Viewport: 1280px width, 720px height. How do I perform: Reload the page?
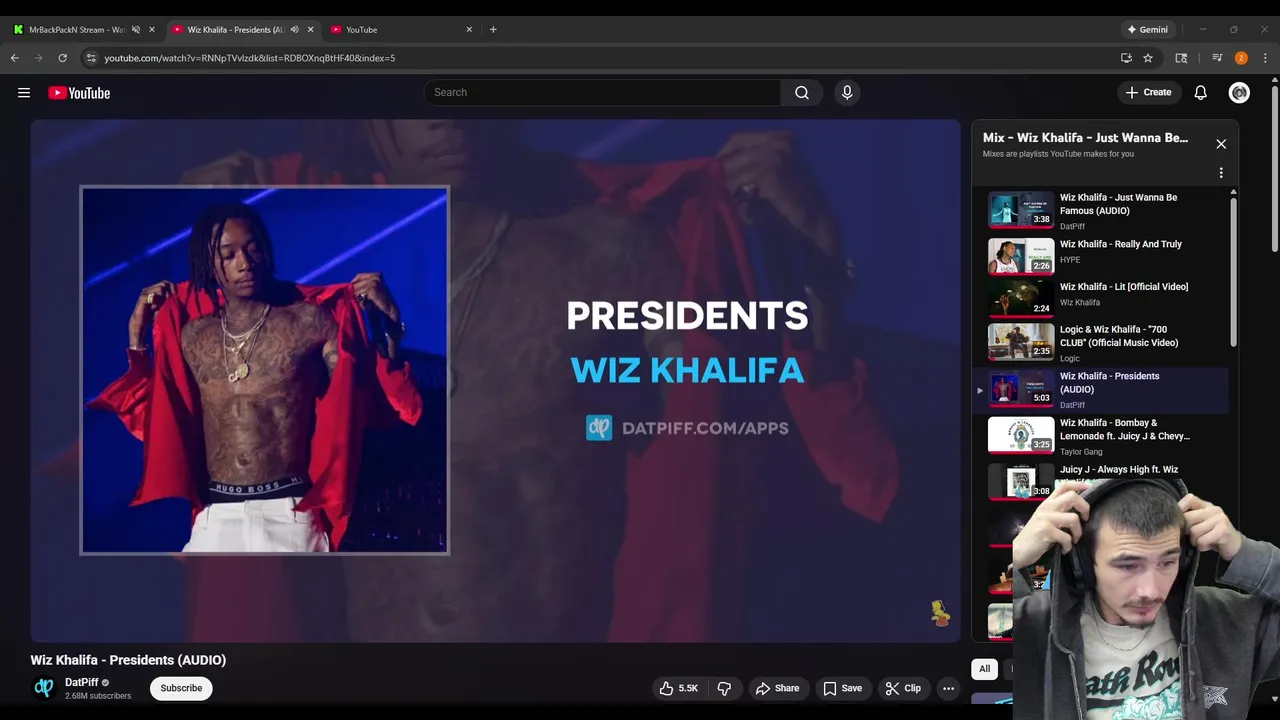click(x=62, y=58)
